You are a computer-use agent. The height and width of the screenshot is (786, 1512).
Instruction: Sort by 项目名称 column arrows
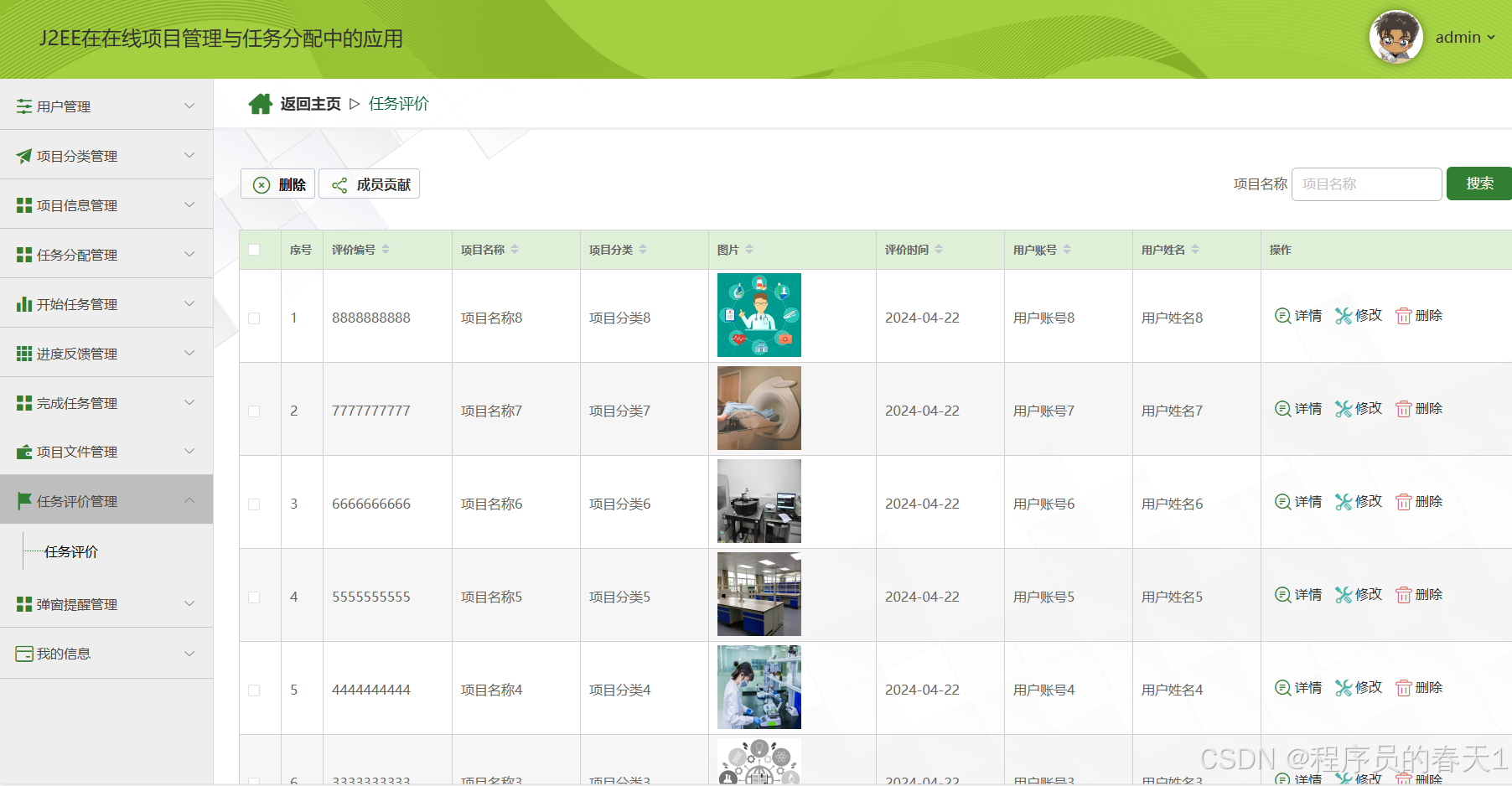(515, 250)
